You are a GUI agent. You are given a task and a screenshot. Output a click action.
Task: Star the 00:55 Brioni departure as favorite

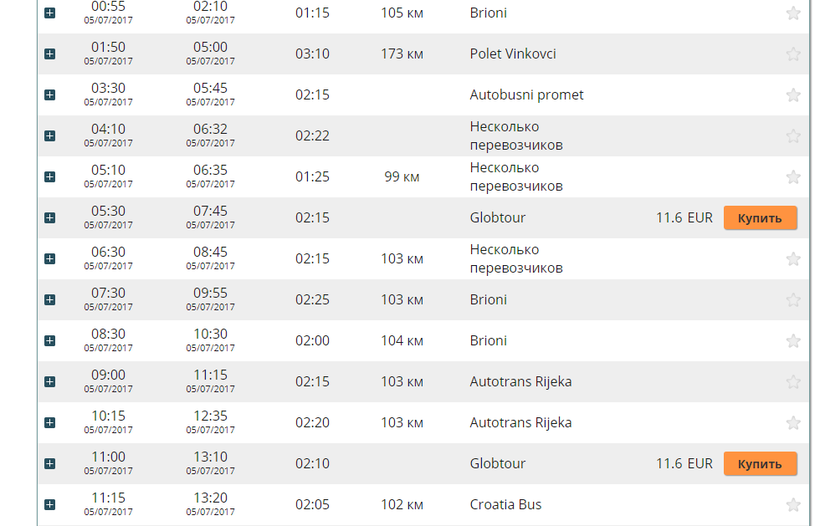pyautogui.click(x=793, y=13)
